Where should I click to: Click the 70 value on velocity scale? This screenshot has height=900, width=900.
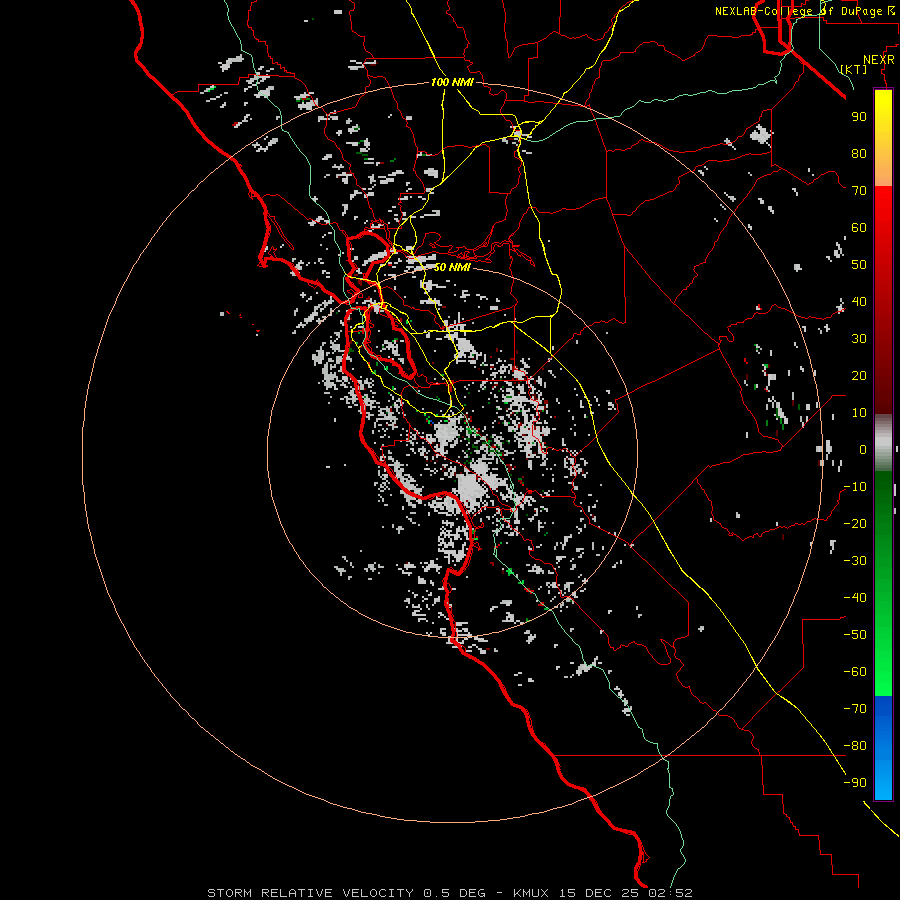point(859,191)
